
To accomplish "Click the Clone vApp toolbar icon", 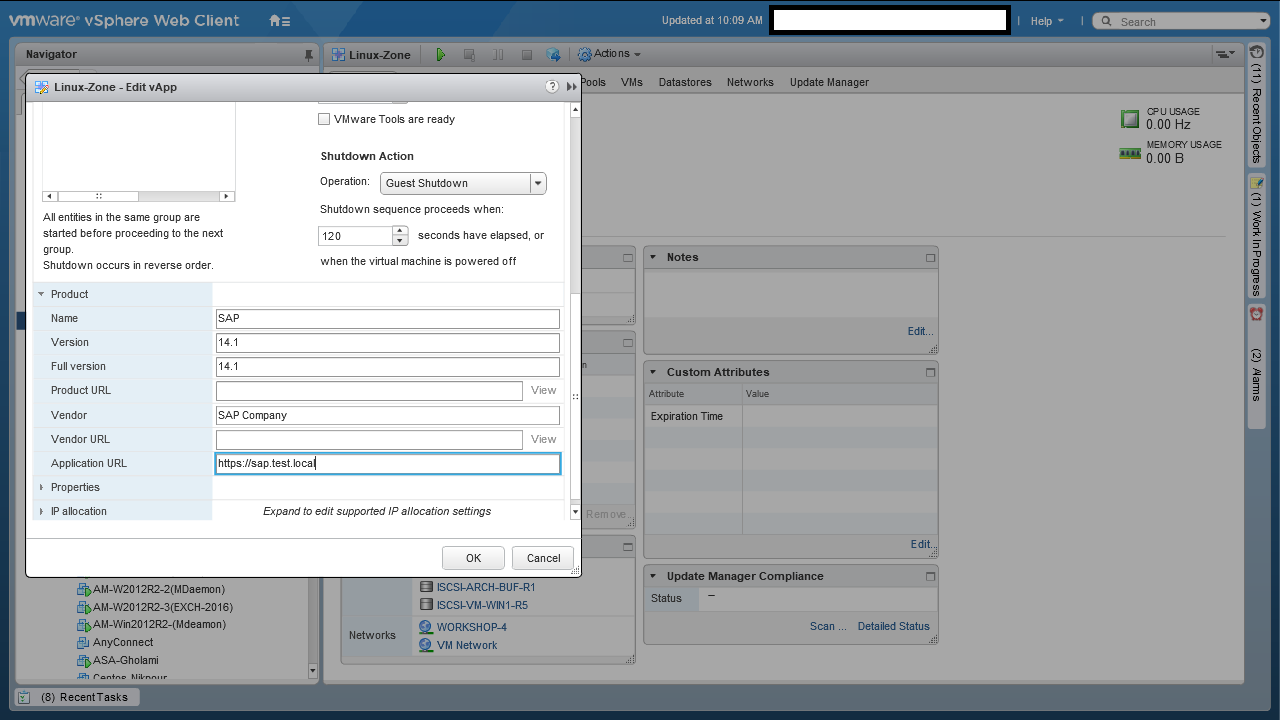I will click(x=554, y=54).
